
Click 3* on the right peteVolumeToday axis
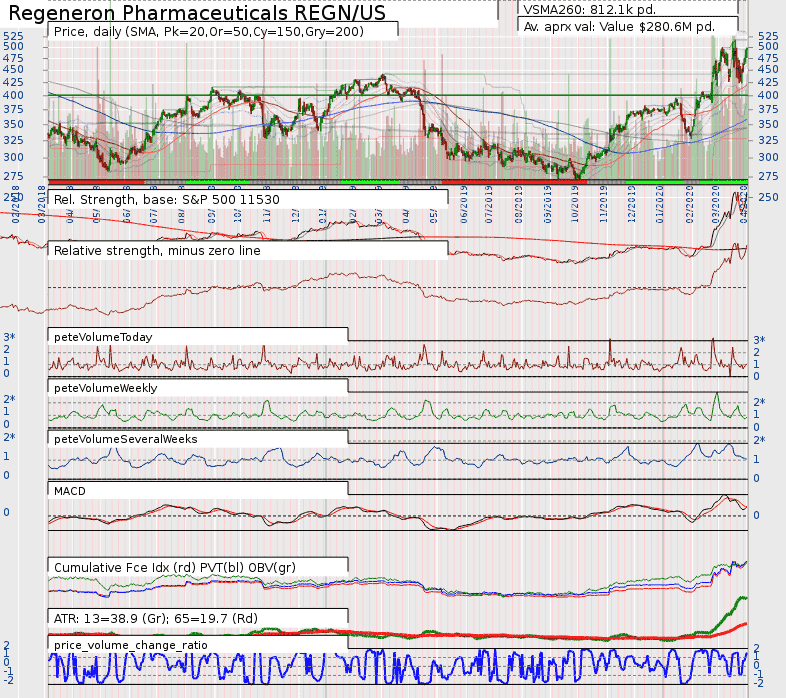point(759,340)
